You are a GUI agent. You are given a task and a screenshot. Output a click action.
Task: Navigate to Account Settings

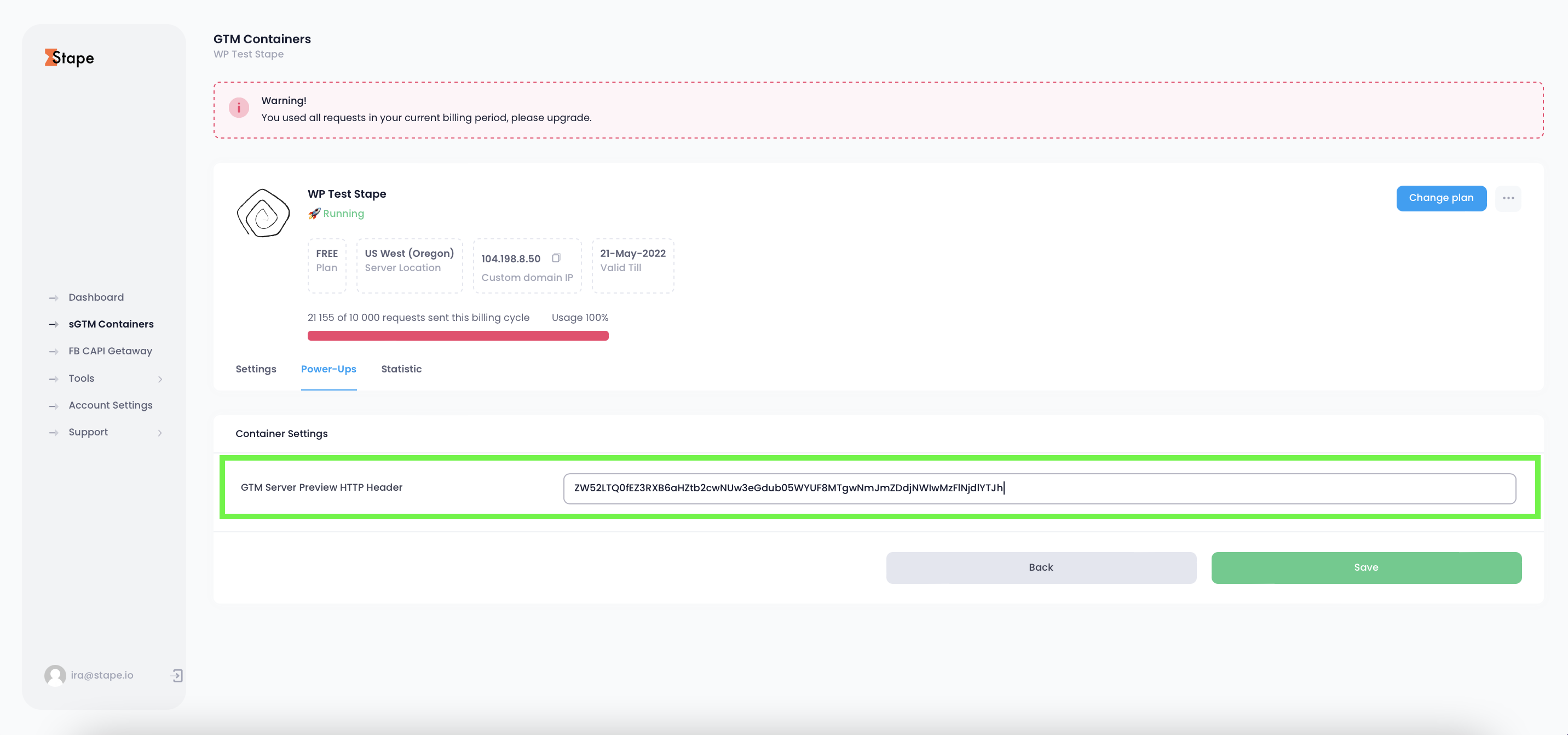pyautogui.click(x=110, y=405)
